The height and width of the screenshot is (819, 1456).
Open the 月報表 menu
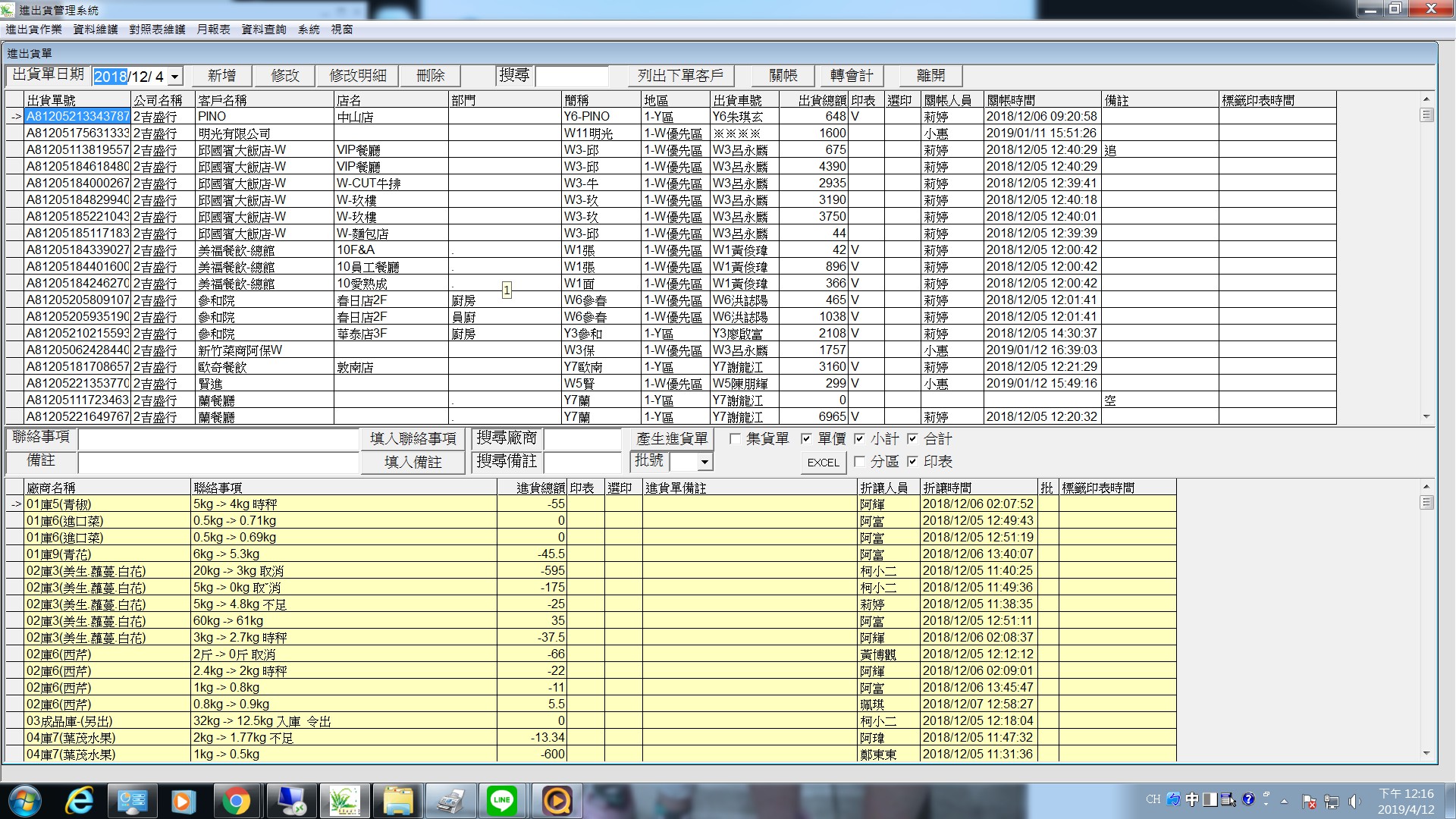[213, 30]
